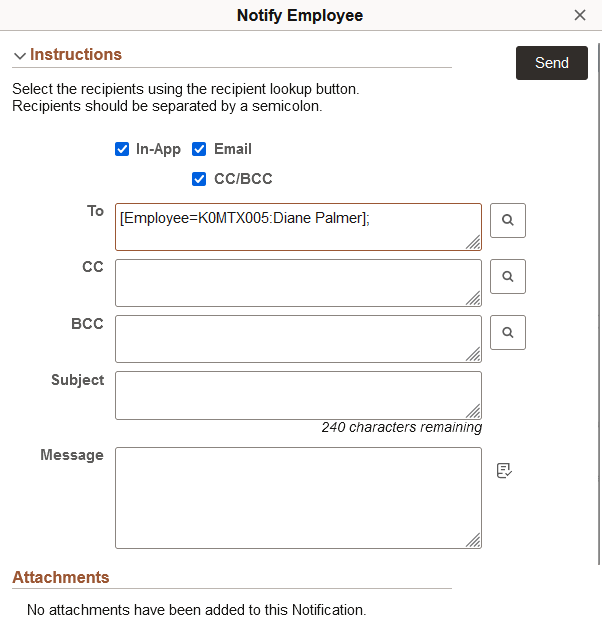The width and height of the screenshot is (602, 624).
Task: Click the To field label
Action: tap(95, 211)
